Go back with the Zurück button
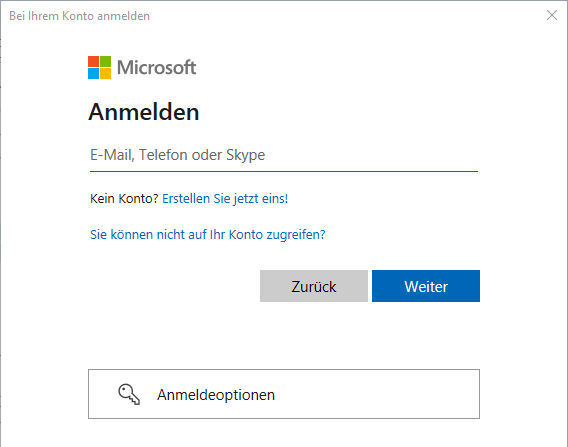 314,286
